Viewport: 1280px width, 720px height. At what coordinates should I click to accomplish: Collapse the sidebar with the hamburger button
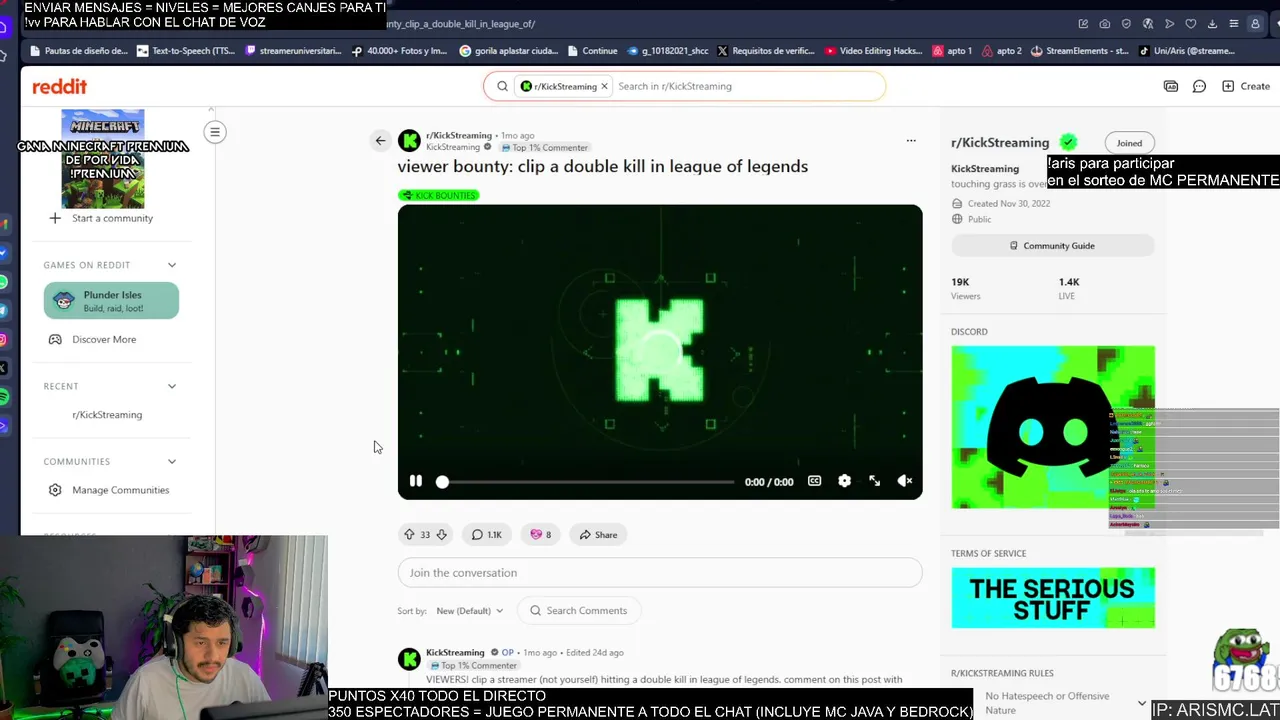(215, 132)
